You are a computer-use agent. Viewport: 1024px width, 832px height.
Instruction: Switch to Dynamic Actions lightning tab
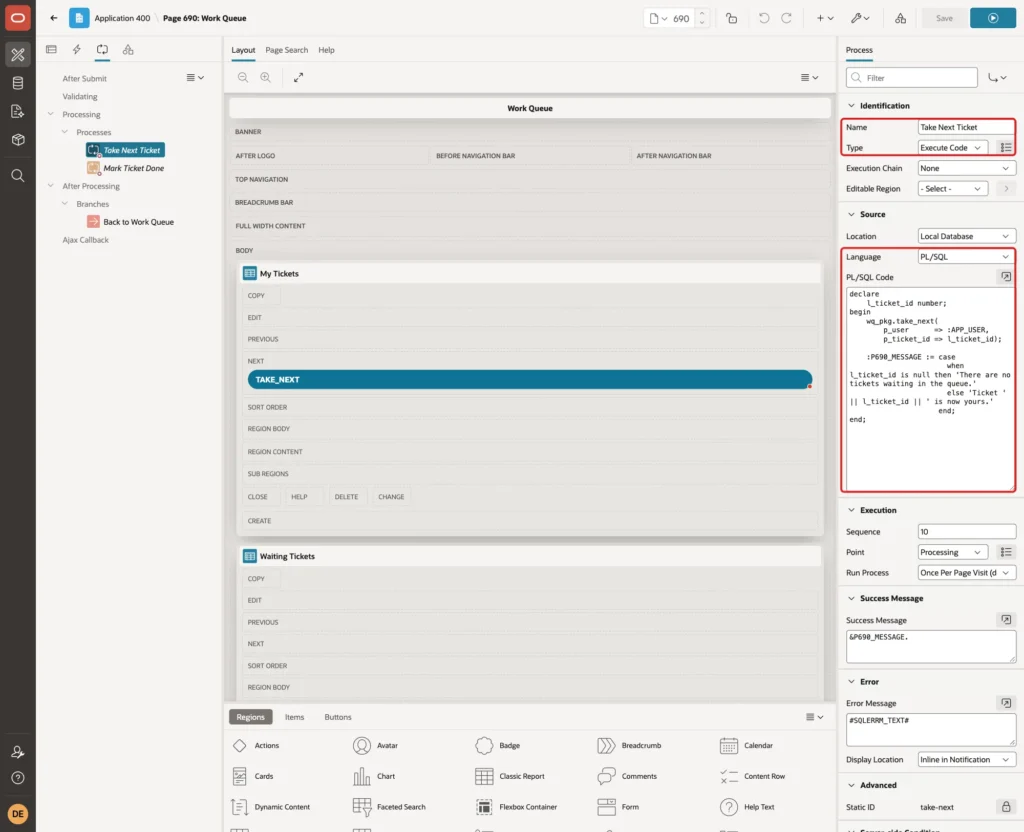pyautogui.click(x=76, y=50)
